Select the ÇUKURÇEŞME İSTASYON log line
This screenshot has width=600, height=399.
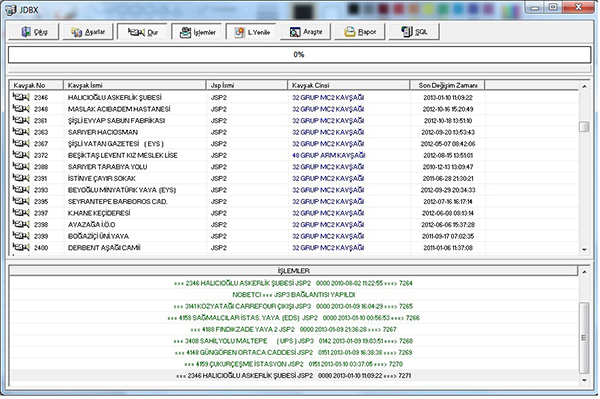click(x=293, y=364)
